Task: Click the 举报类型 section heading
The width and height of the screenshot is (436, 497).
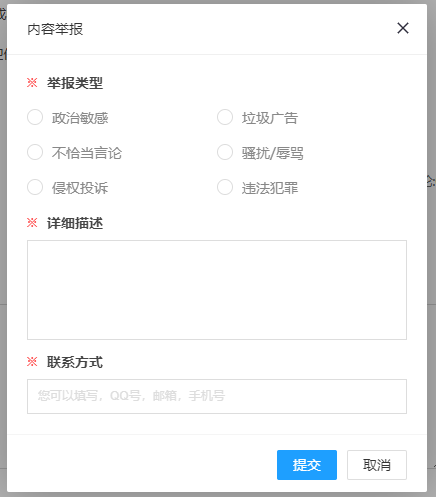Action: coord(75,83)
